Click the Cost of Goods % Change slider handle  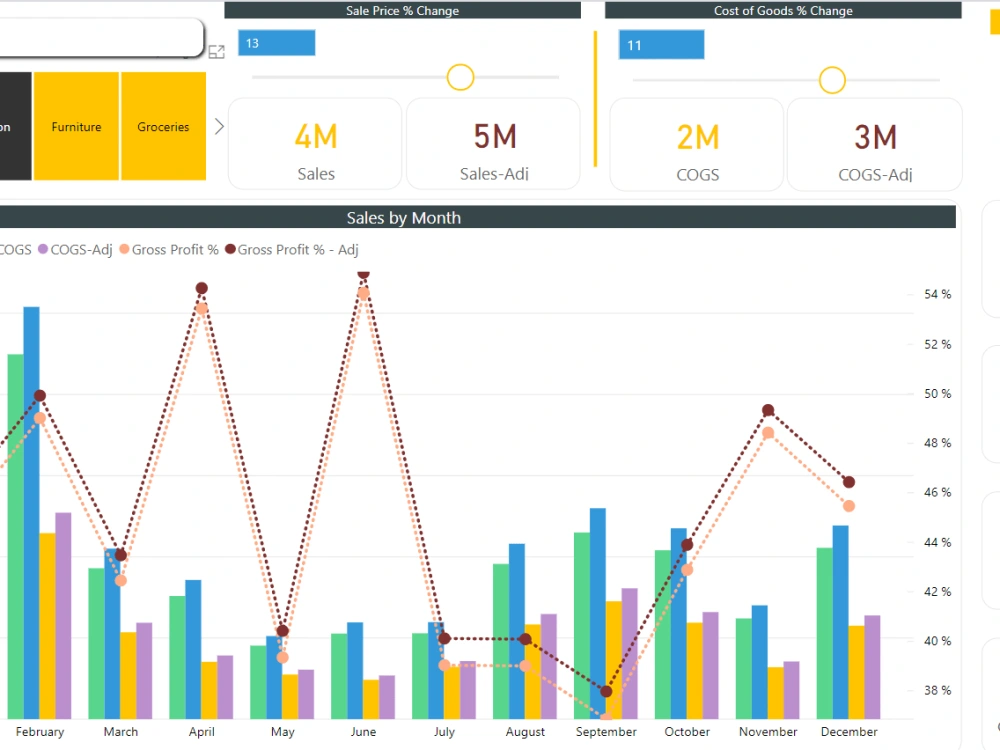832,80
